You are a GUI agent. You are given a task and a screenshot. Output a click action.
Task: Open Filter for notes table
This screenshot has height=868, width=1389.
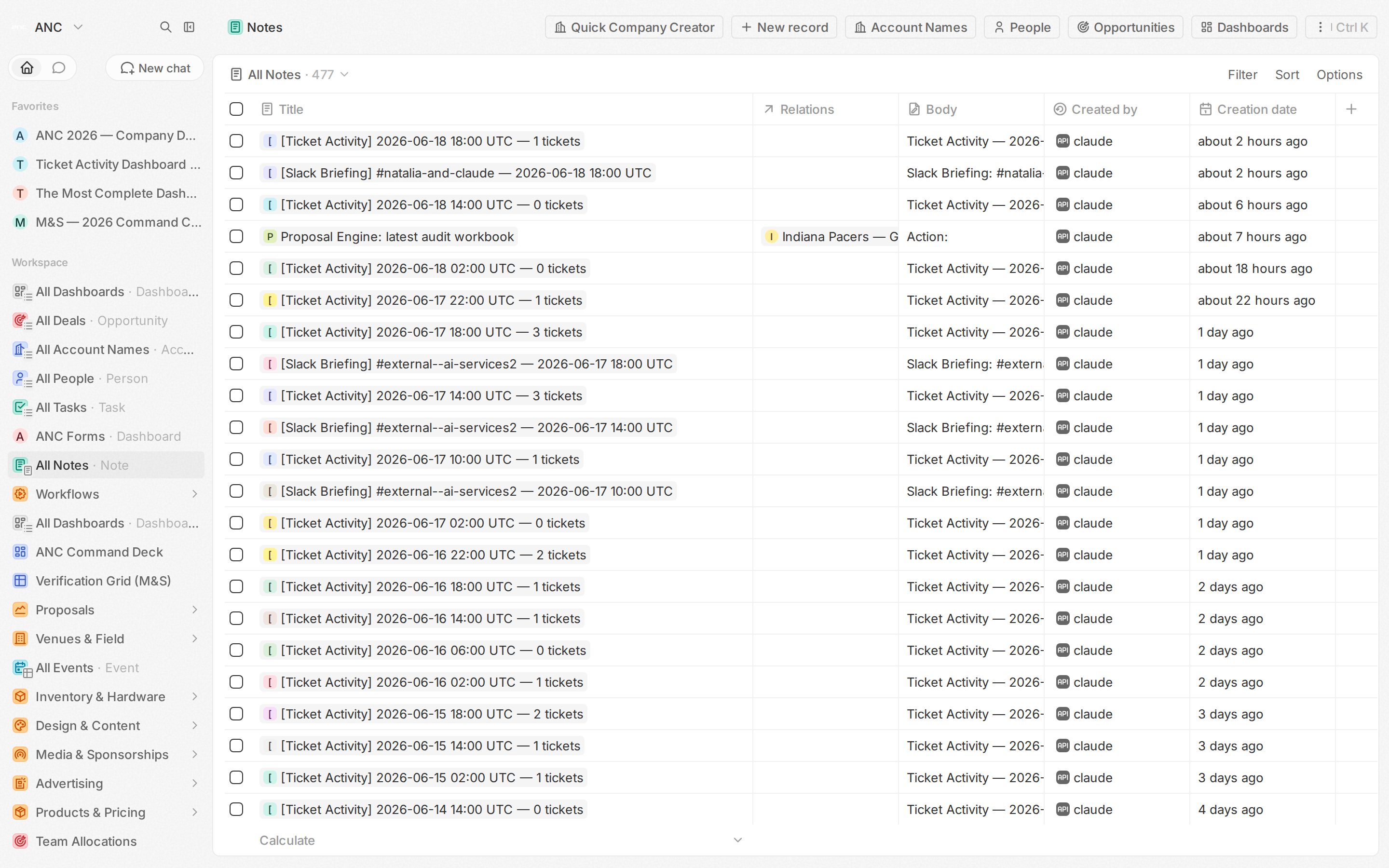[x=1242, y=75]
